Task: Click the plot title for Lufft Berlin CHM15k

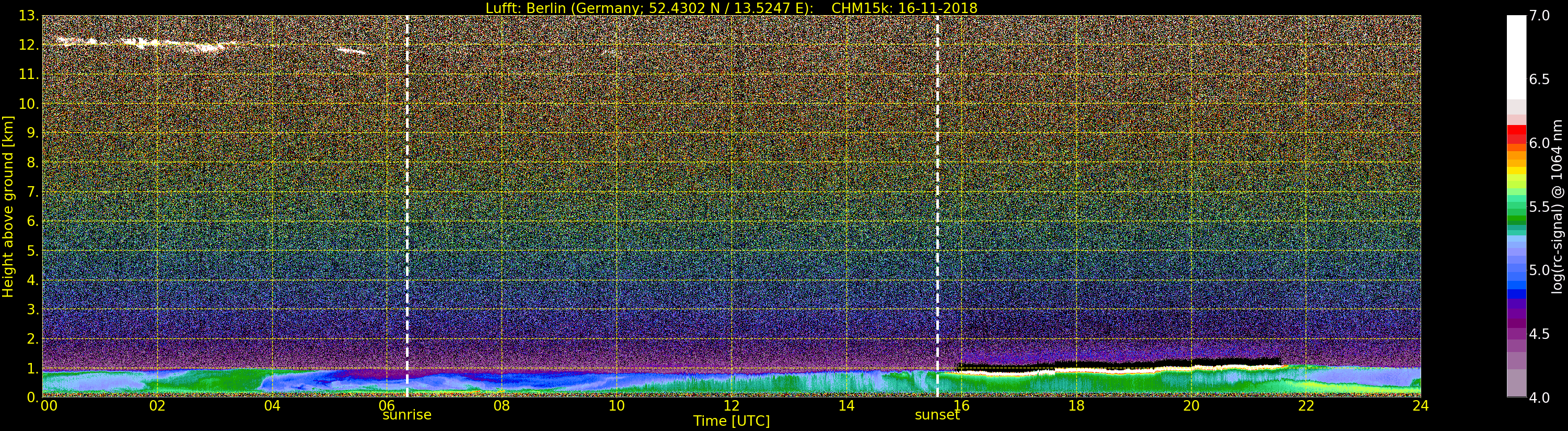Action: (x=731, y=8)
